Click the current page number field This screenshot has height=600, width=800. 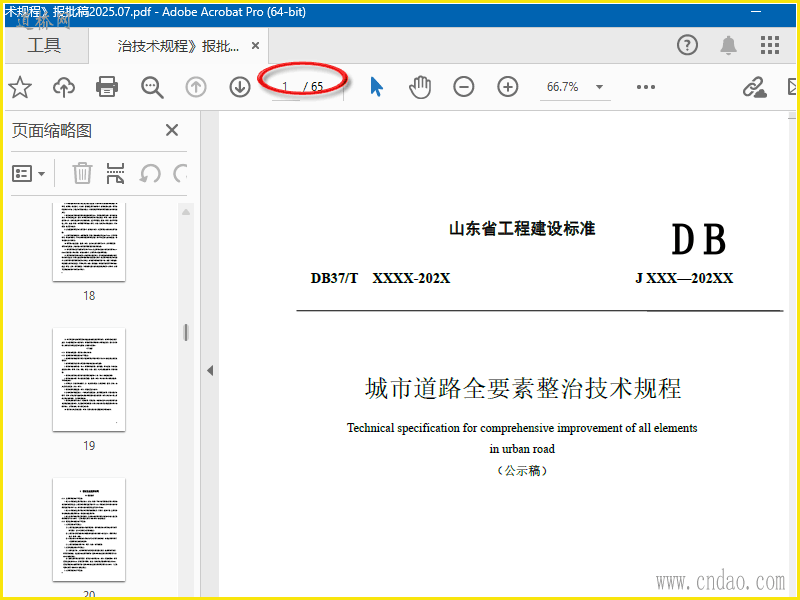[286, 87]
